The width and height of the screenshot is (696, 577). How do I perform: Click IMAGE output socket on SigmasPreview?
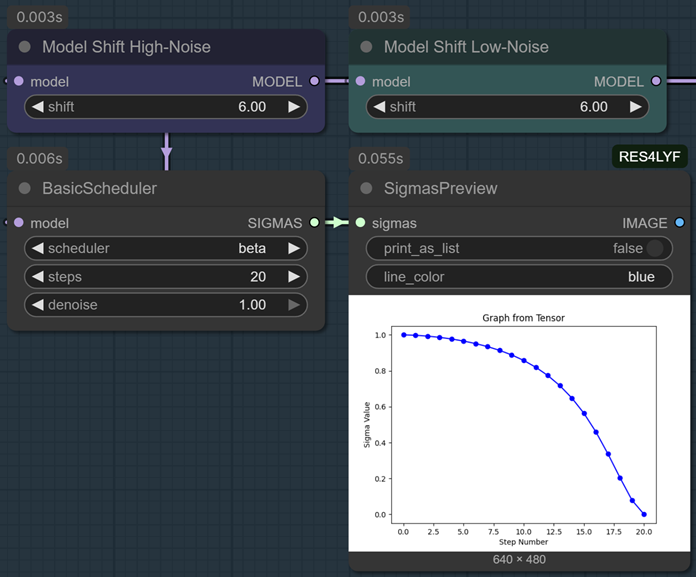(680, 222)
